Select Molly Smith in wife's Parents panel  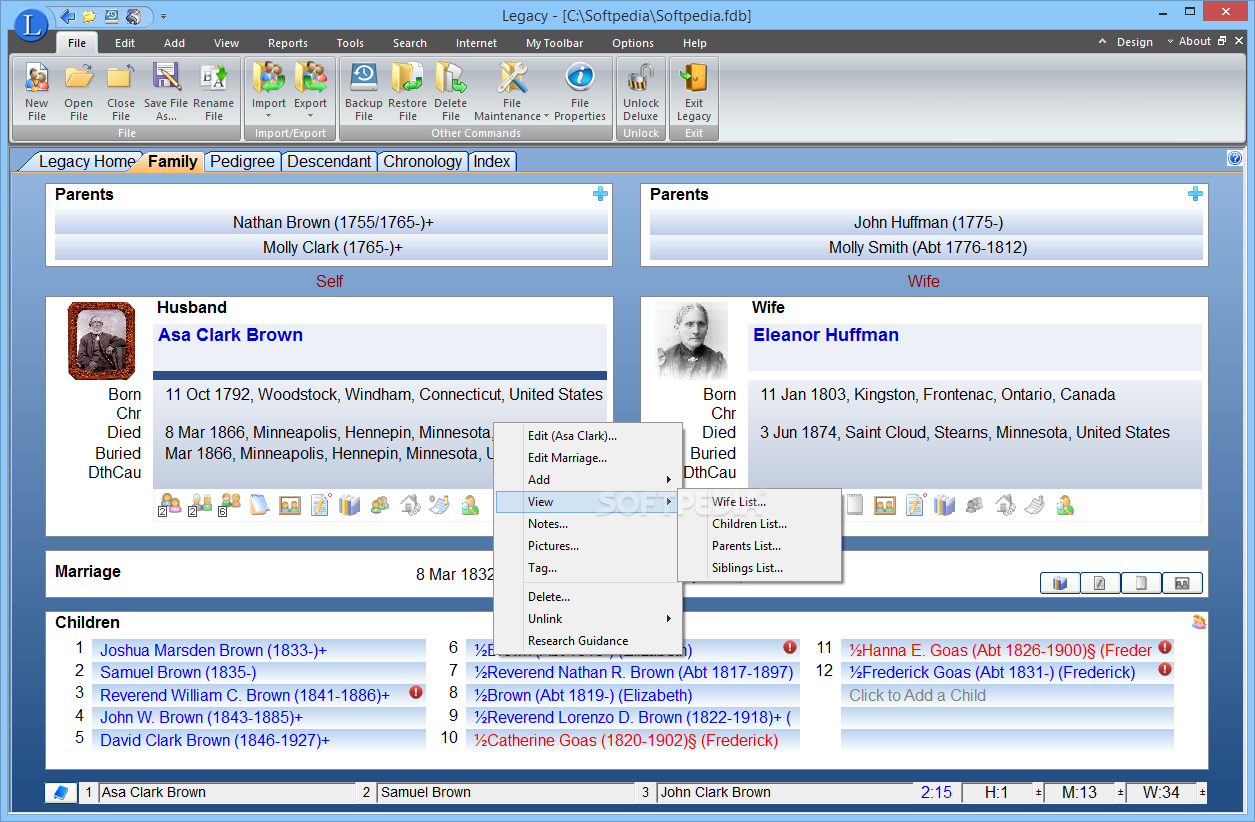tap(926, 247)
